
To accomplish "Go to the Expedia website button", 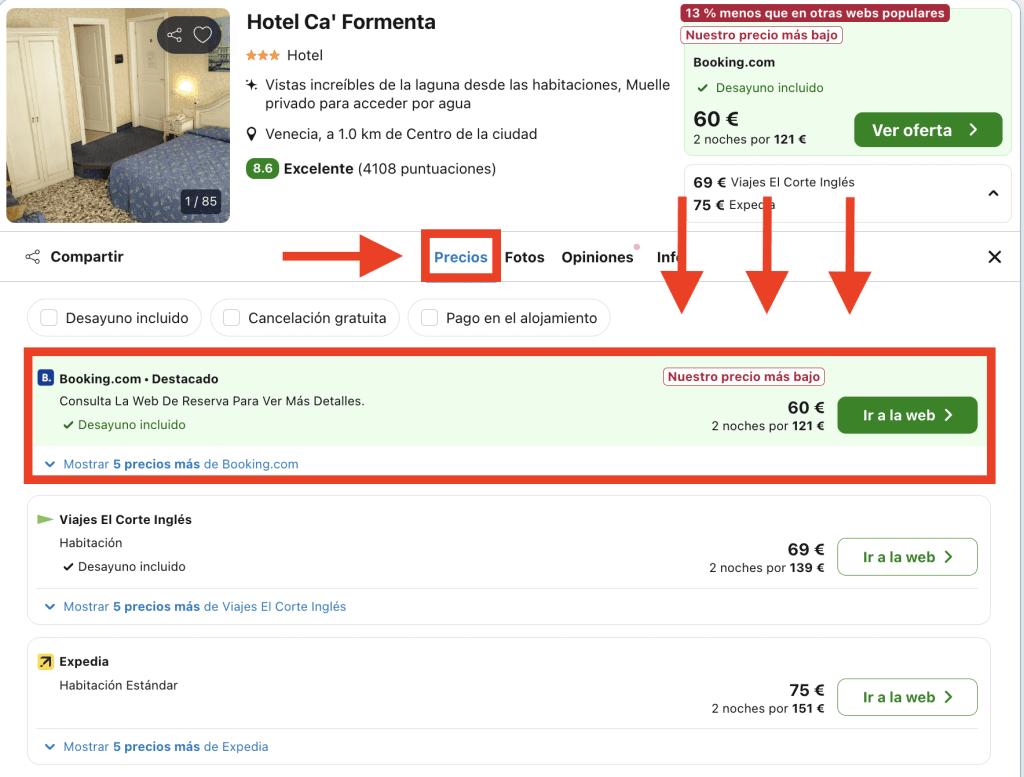I will (906, 697).
